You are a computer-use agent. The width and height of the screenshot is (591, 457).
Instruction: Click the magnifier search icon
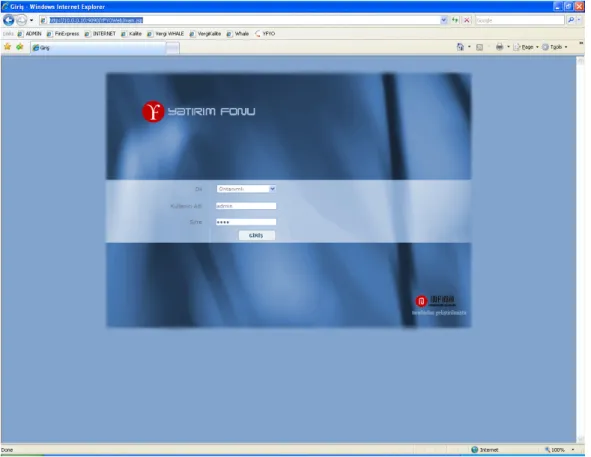tap(571, 20)
